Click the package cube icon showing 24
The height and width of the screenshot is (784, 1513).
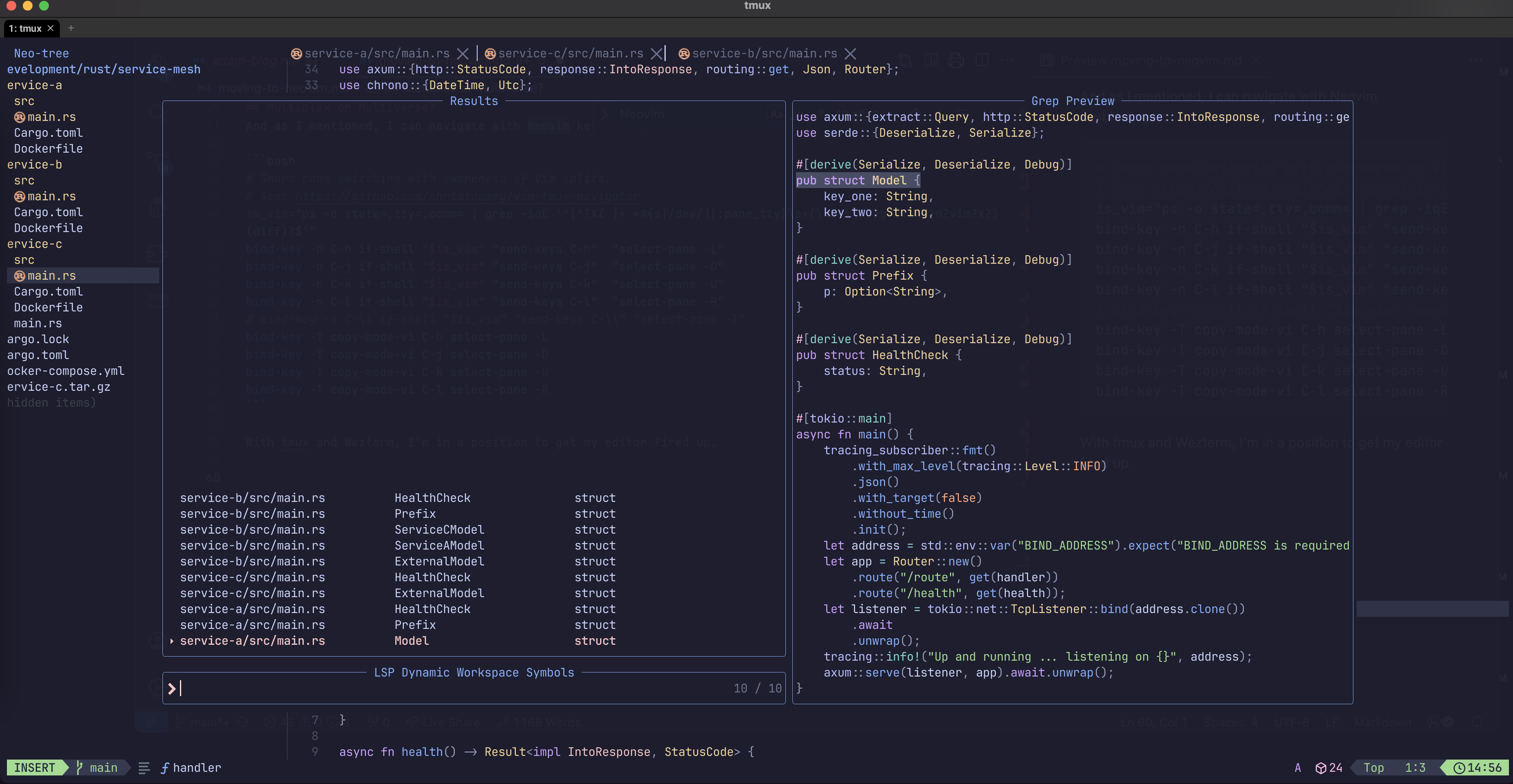click(x=1320, y=768)
